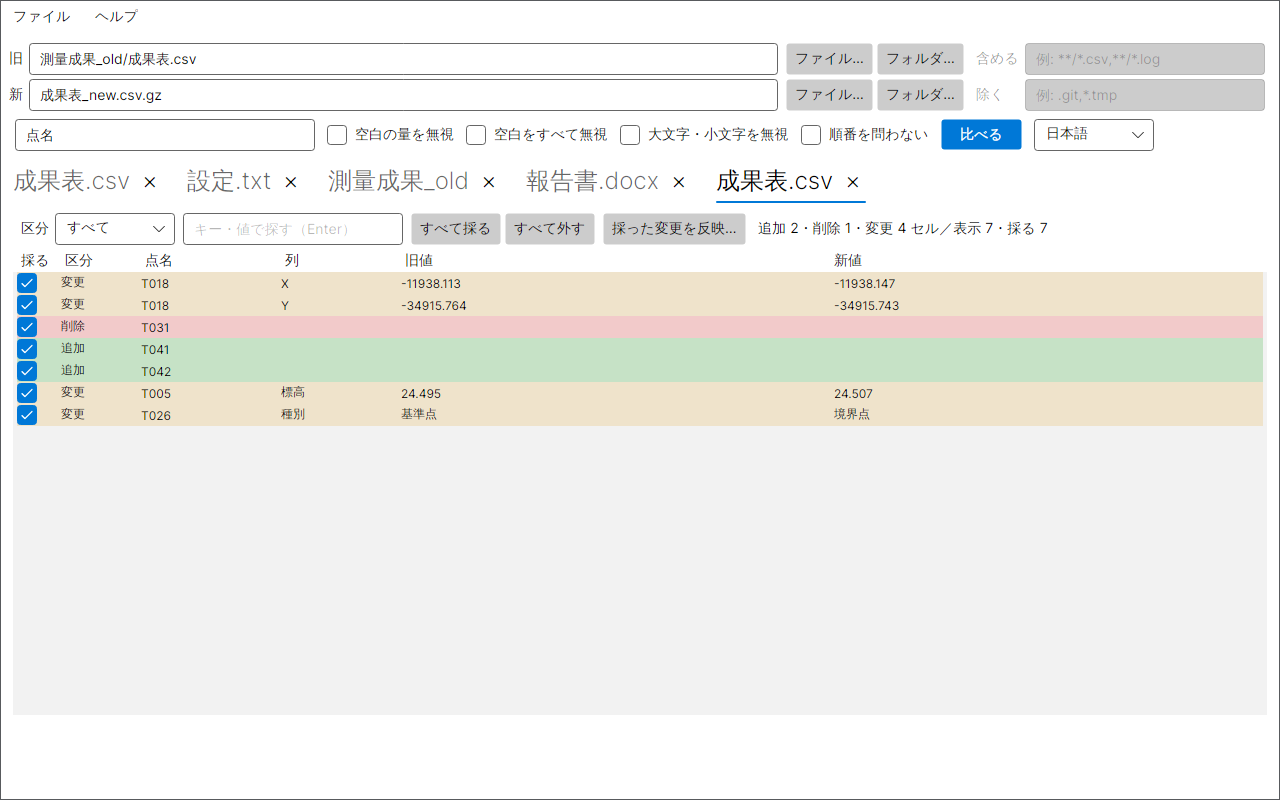Close the active 成果表.csv tab
This screenshot has height=800, width=1280.
click(x=853, y=182)
